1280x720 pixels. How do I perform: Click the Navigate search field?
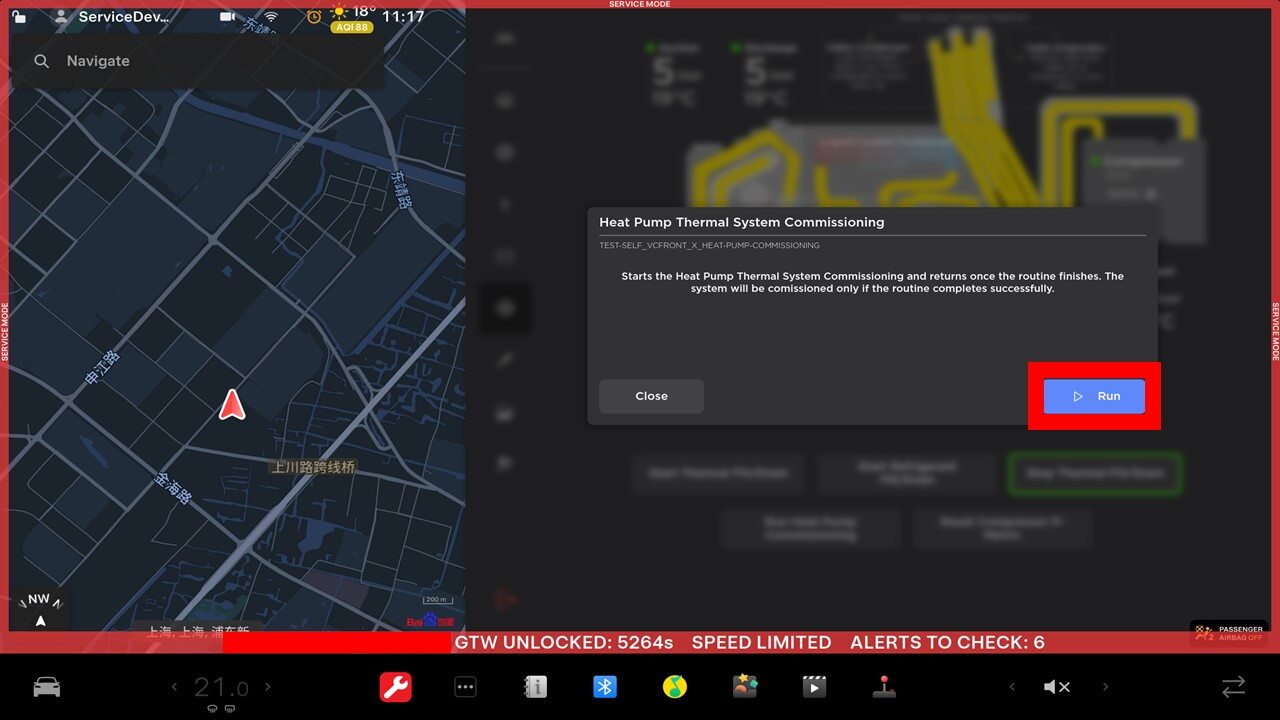(200, 61)
